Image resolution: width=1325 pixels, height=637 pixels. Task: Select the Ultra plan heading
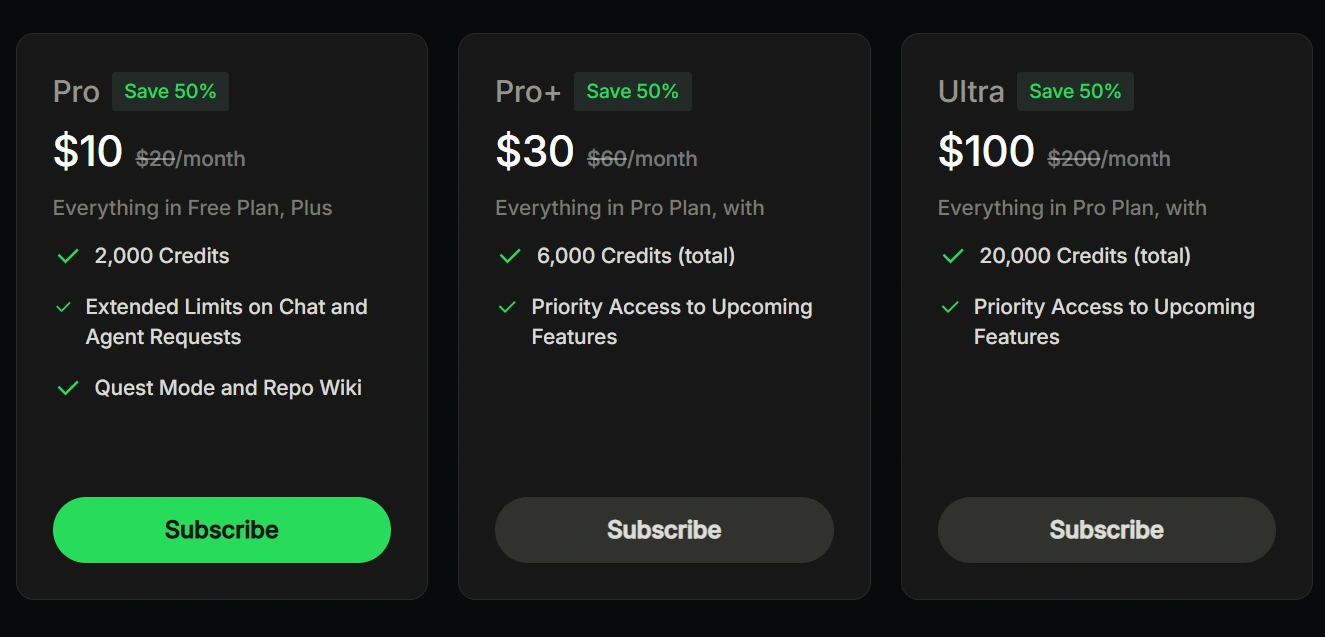[x=970, y=92]
